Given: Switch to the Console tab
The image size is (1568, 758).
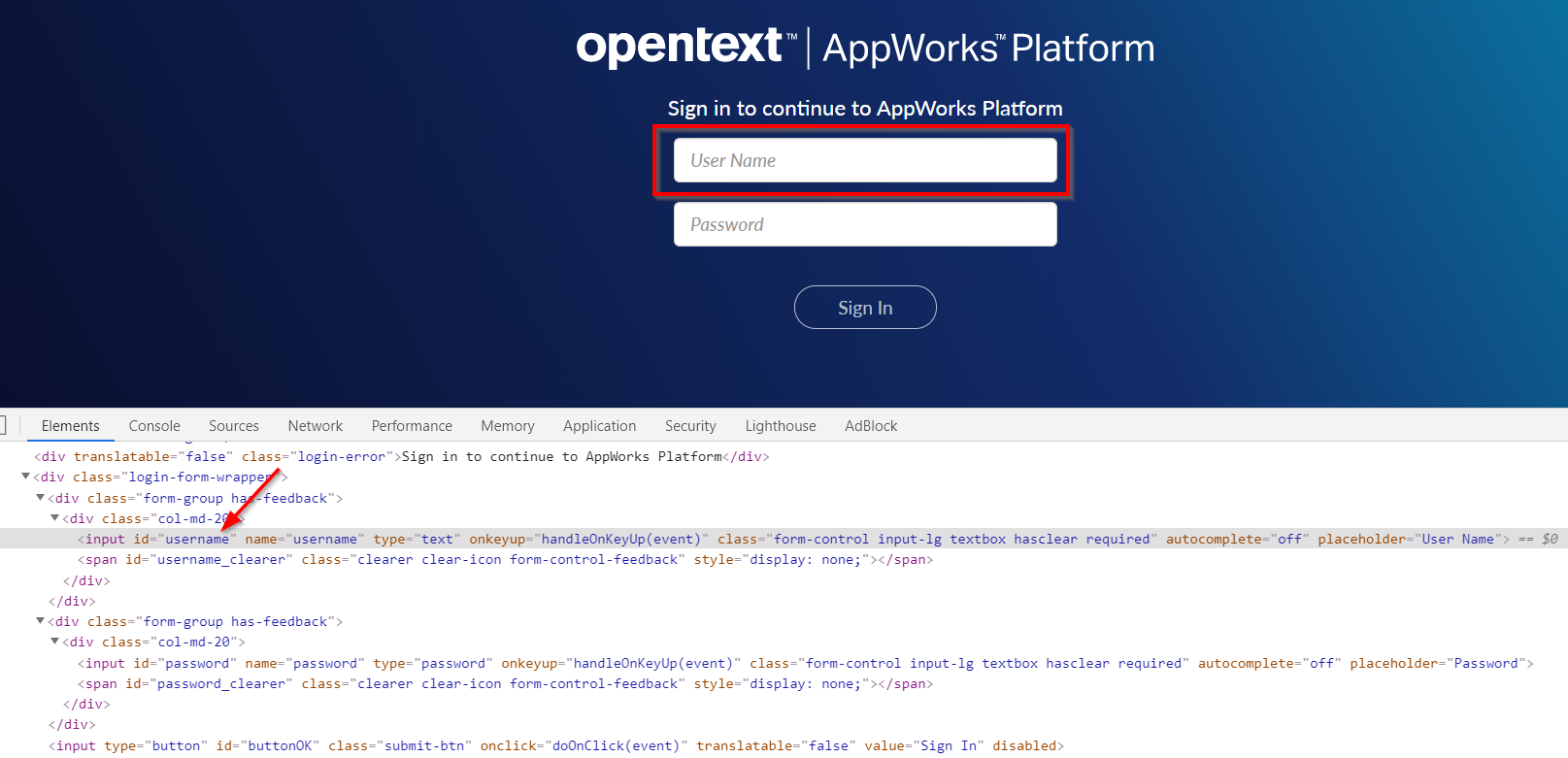Looking at the screenshot, I should 154,426.
